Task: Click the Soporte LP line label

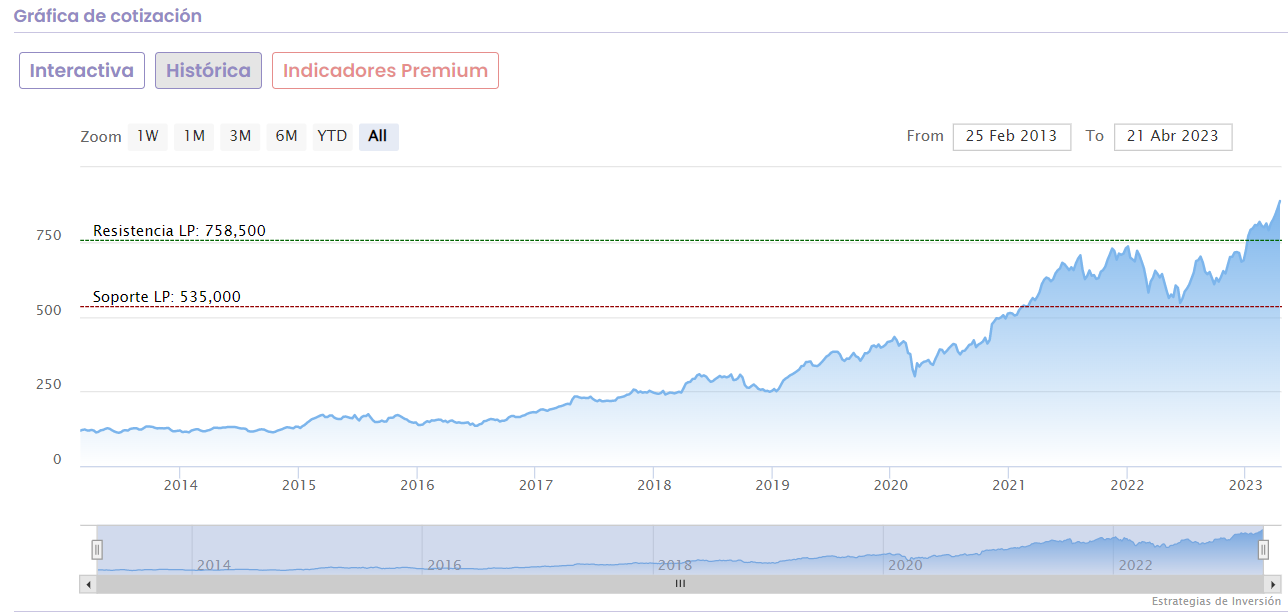Action: click(167, 297)
